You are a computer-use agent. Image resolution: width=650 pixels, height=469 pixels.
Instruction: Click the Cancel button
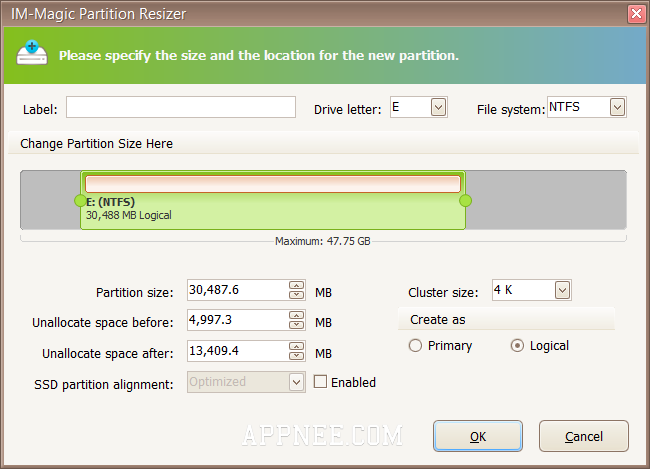click(x=584, y=436)
